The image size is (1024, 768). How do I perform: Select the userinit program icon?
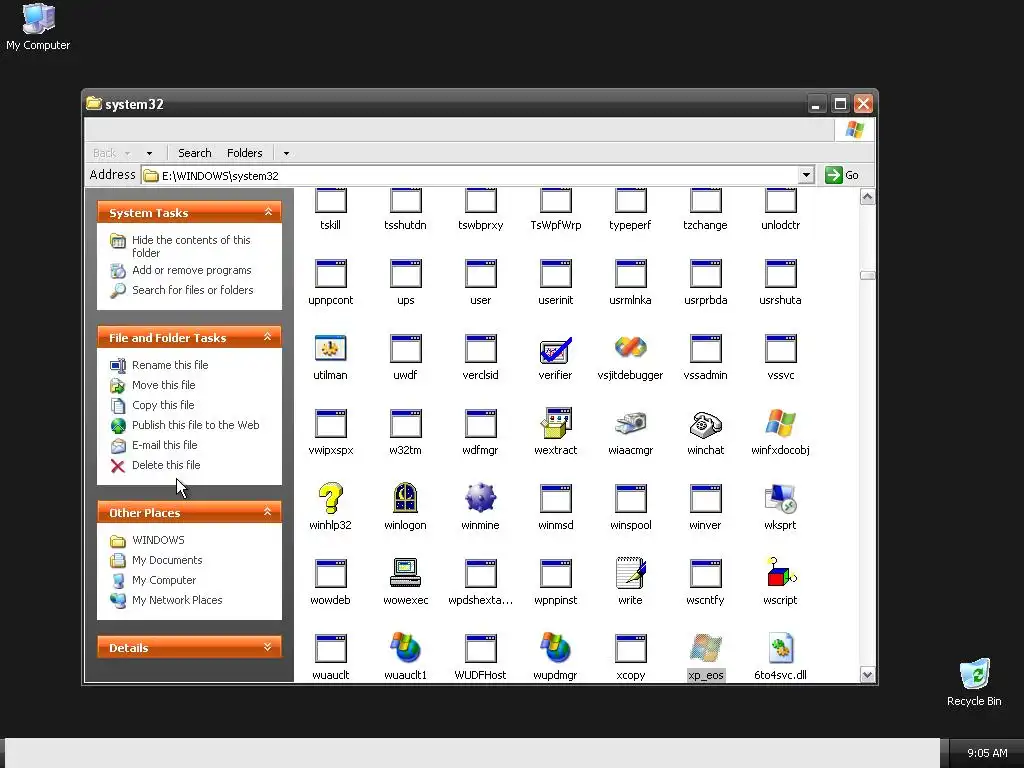(x=556, y=274)
